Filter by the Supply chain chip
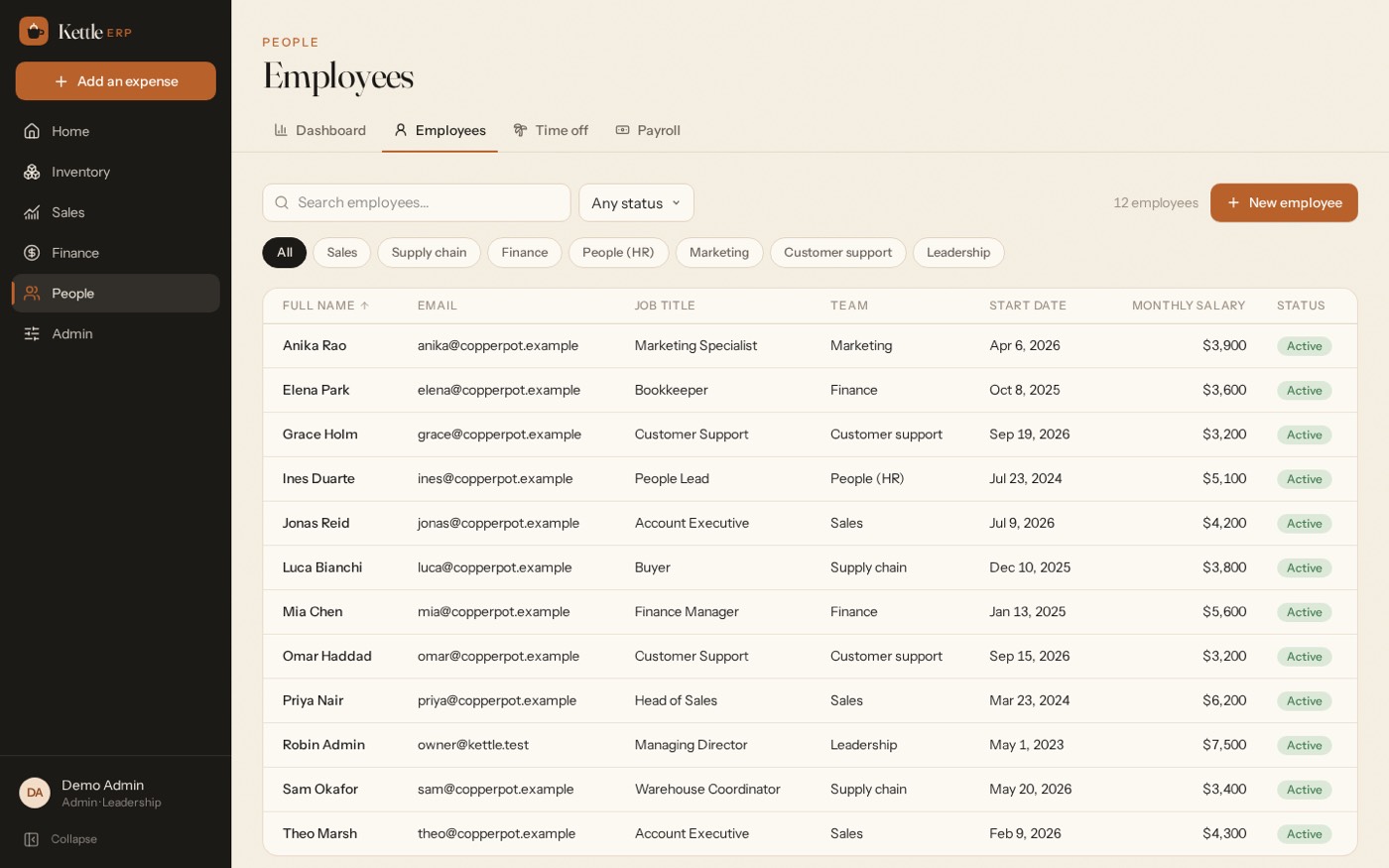Viewport: 1389px width, 868px height. tap(429, 252)
